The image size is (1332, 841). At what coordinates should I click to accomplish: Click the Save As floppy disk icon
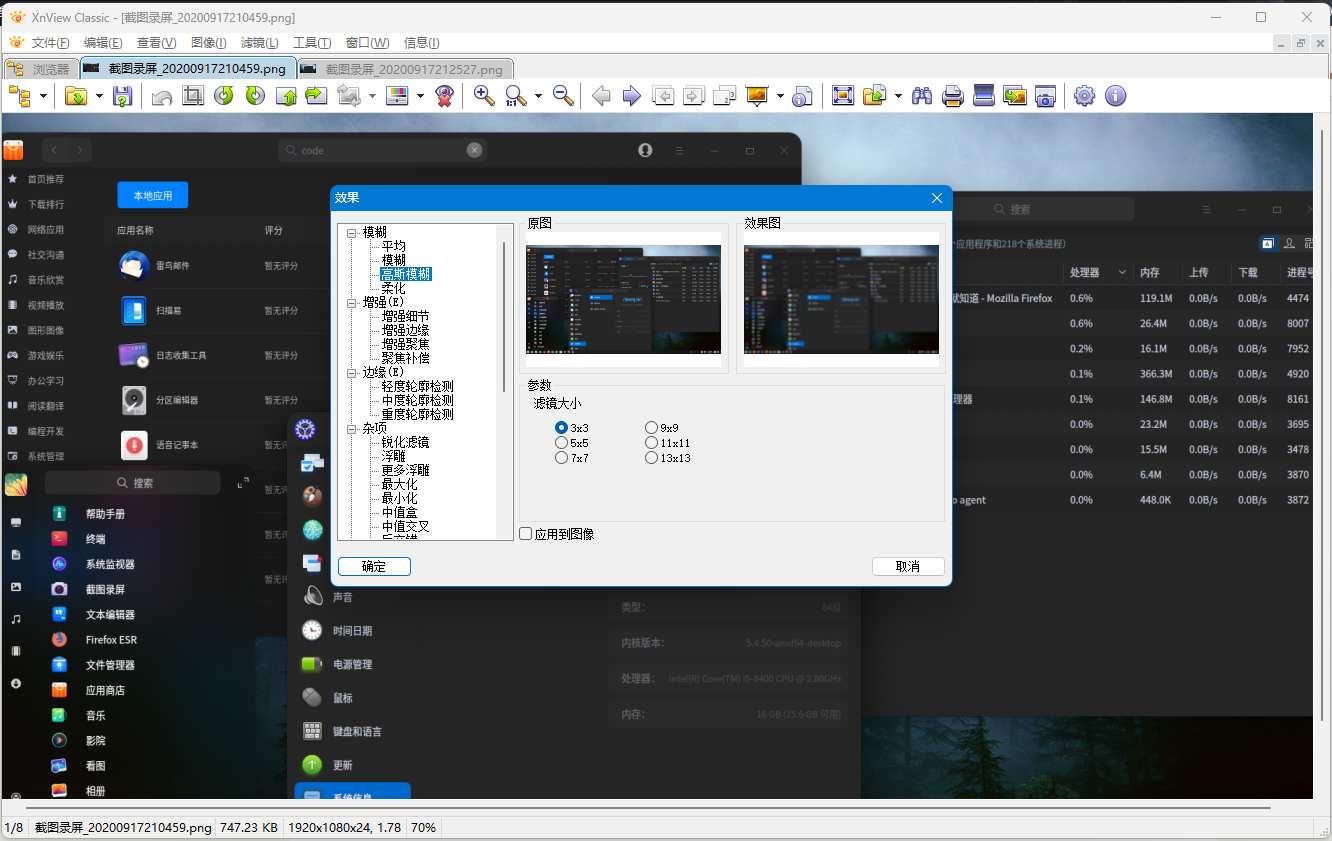(122, 96)
